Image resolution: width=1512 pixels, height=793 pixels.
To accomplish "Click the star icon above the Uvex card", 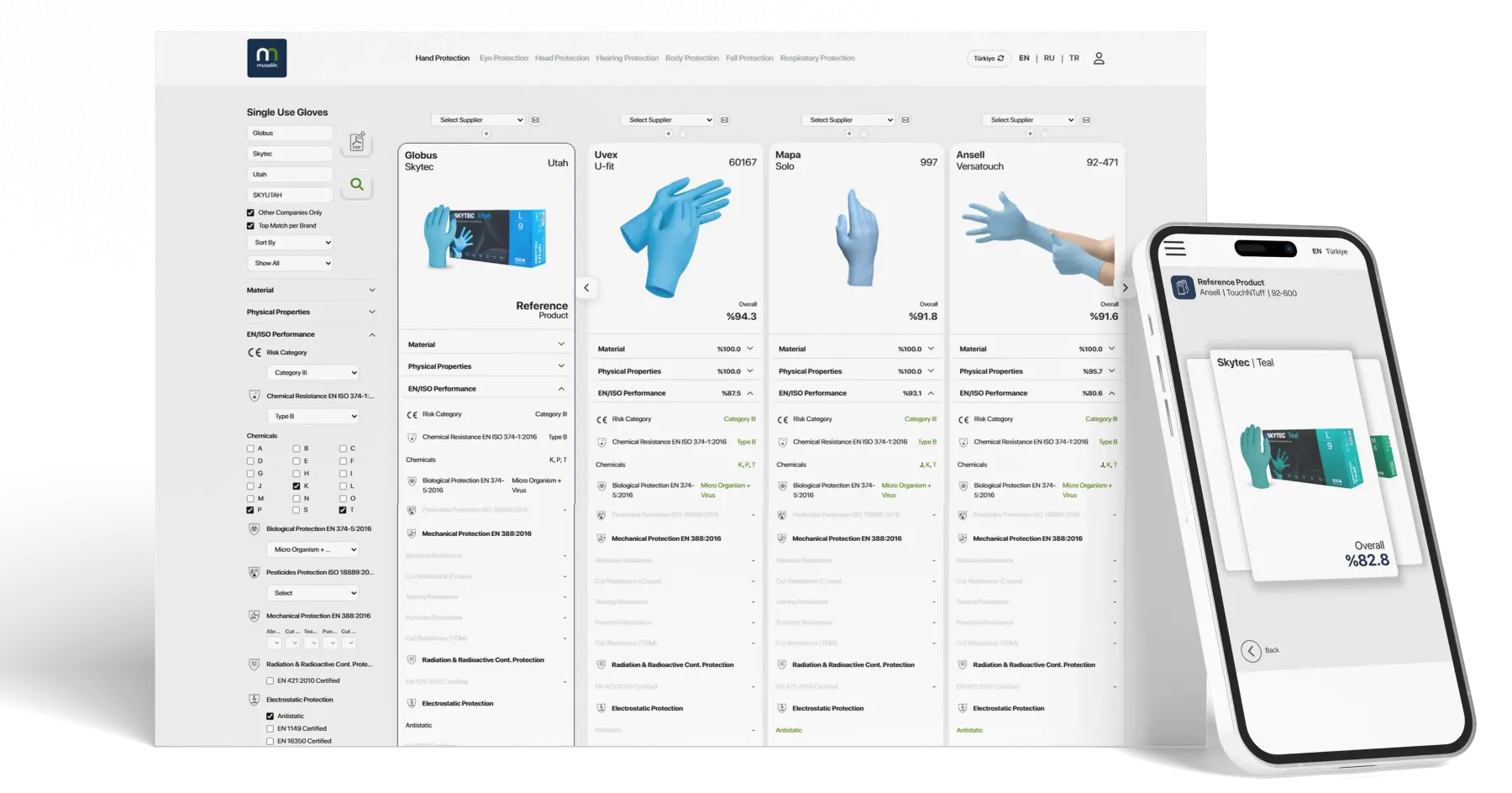I will (x=683, y=134).
